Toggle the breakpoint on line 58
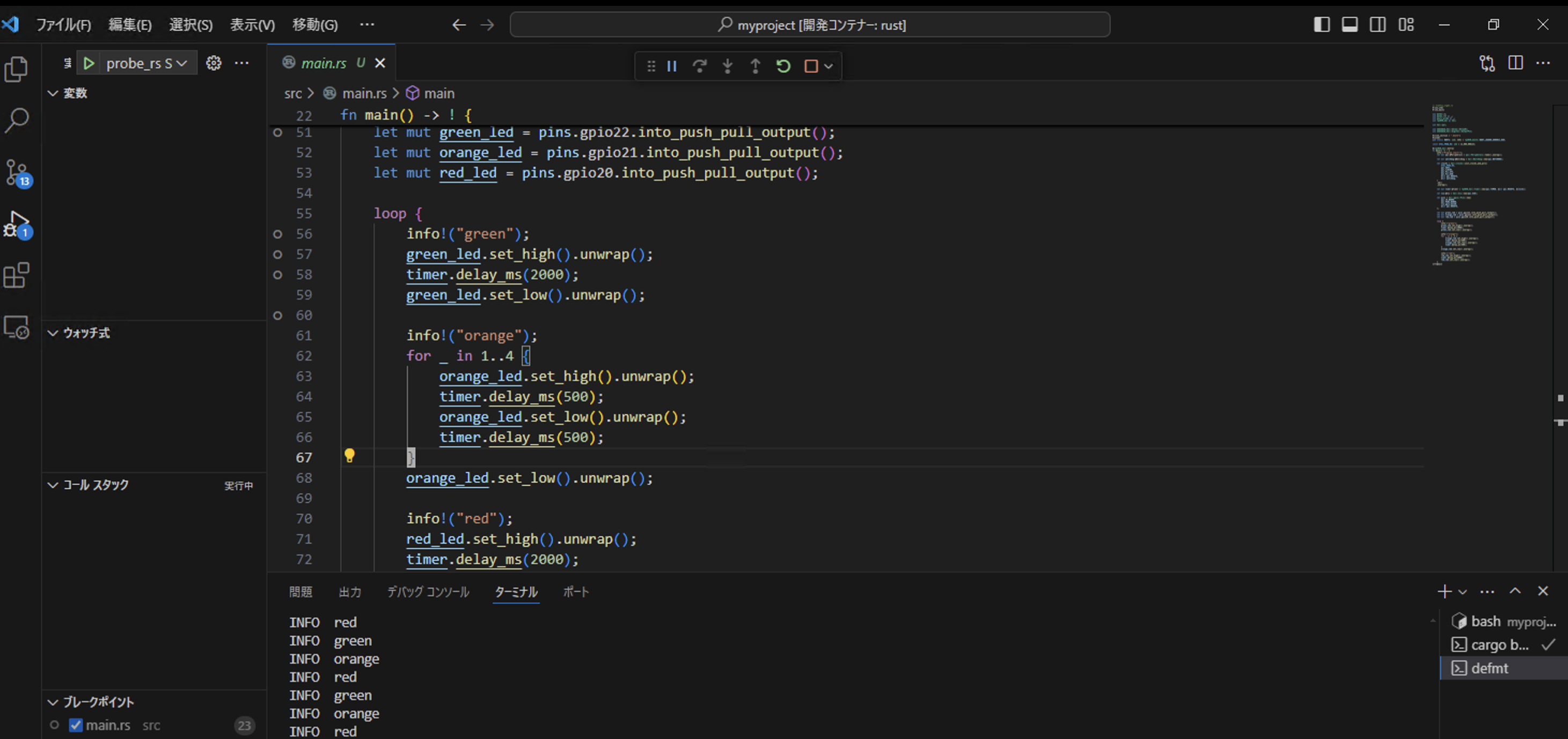1568x739 pixels. [277, 275]
